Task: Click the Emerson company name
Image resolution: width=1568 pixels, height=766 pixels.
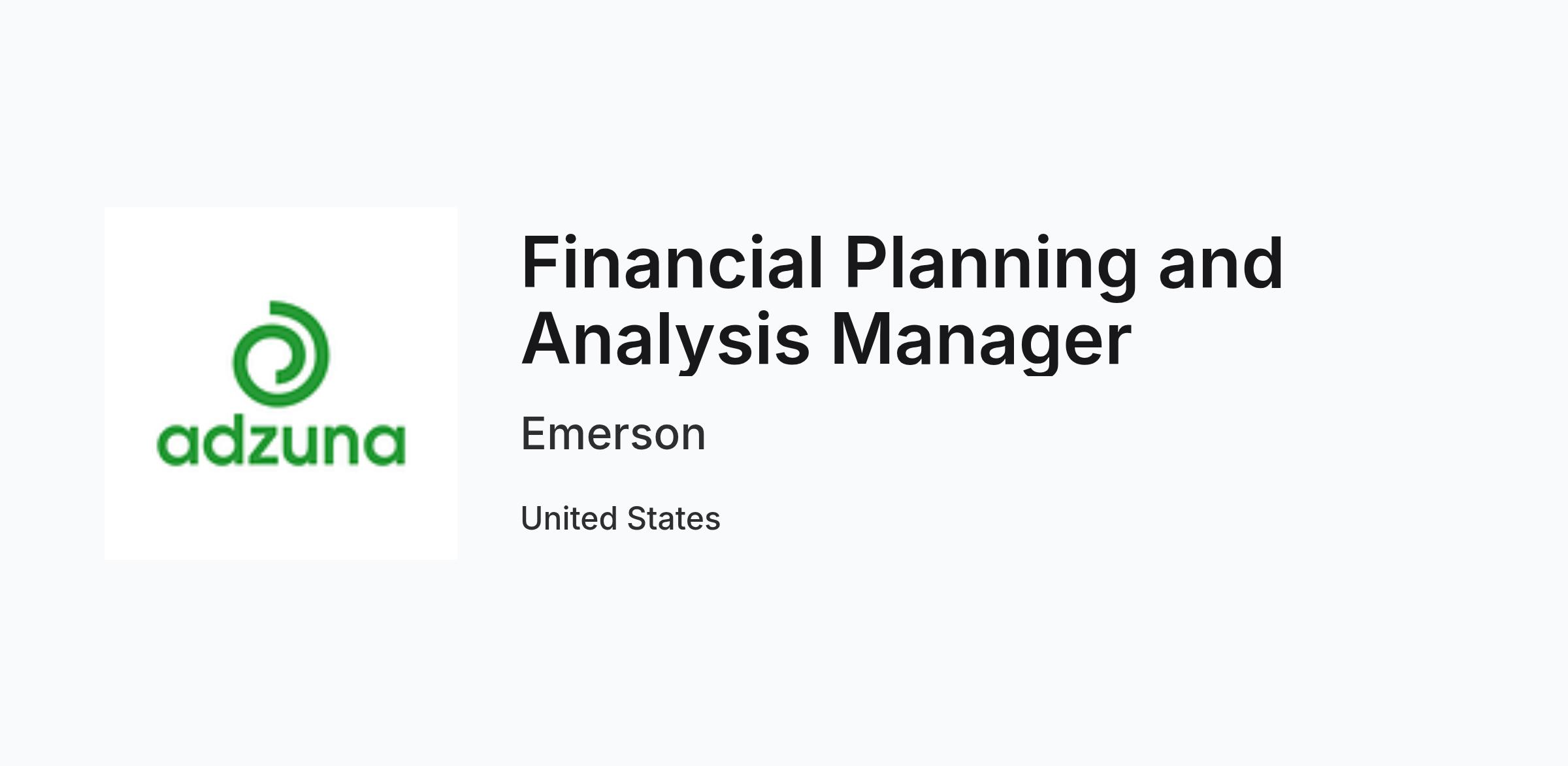Action: pyautogui.click(x=613, y=434)
